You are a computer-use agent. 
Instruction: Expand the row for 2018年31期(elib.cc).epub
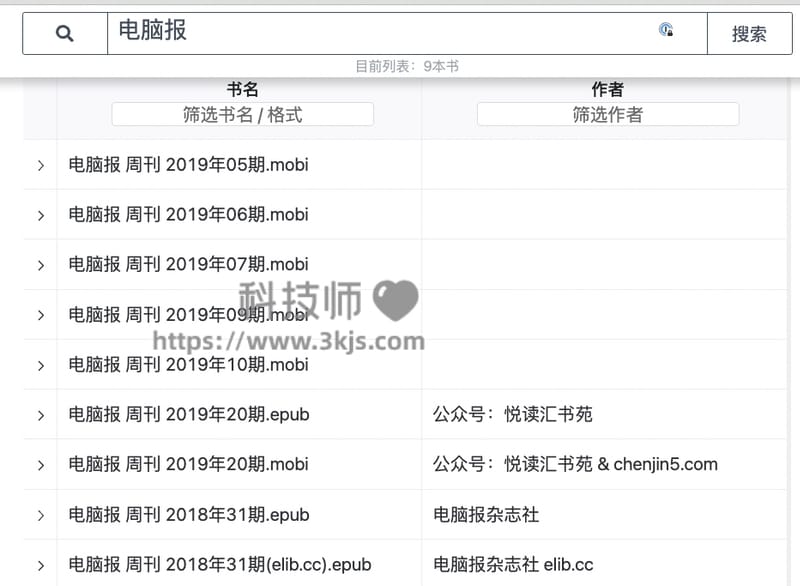pyautogui.click(x=41, y=565)
